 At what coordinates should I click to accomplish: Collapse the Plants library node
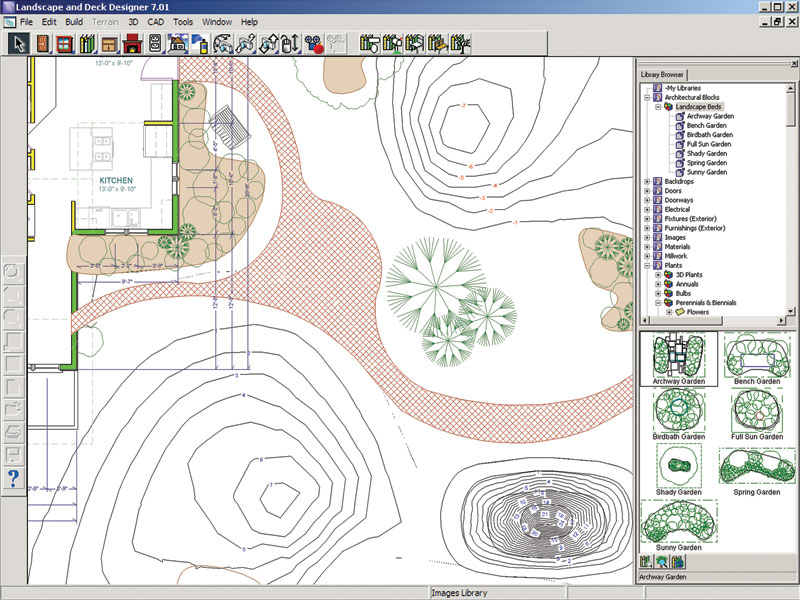647,265
